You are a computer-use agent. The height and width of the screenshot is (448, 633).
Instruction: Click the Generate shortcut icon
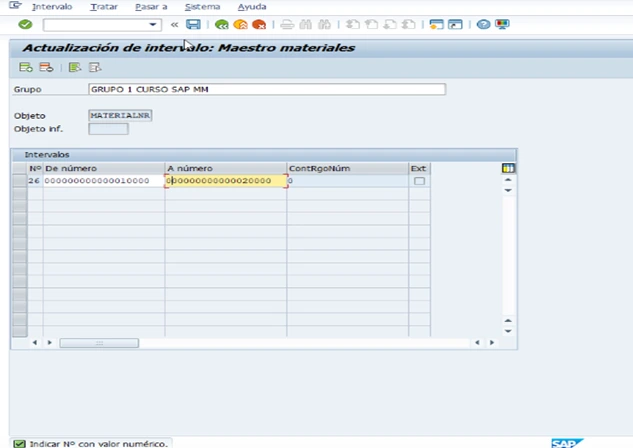(455, 25)
